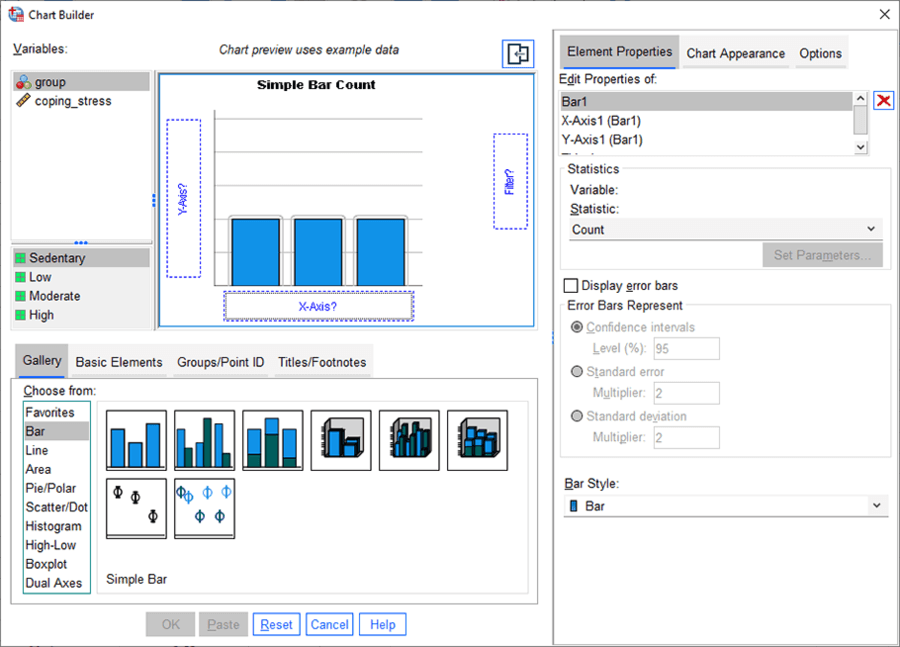Select coping_stress in the Variables list
Screen dimensions: 900x647
click(x=73, y=101)
